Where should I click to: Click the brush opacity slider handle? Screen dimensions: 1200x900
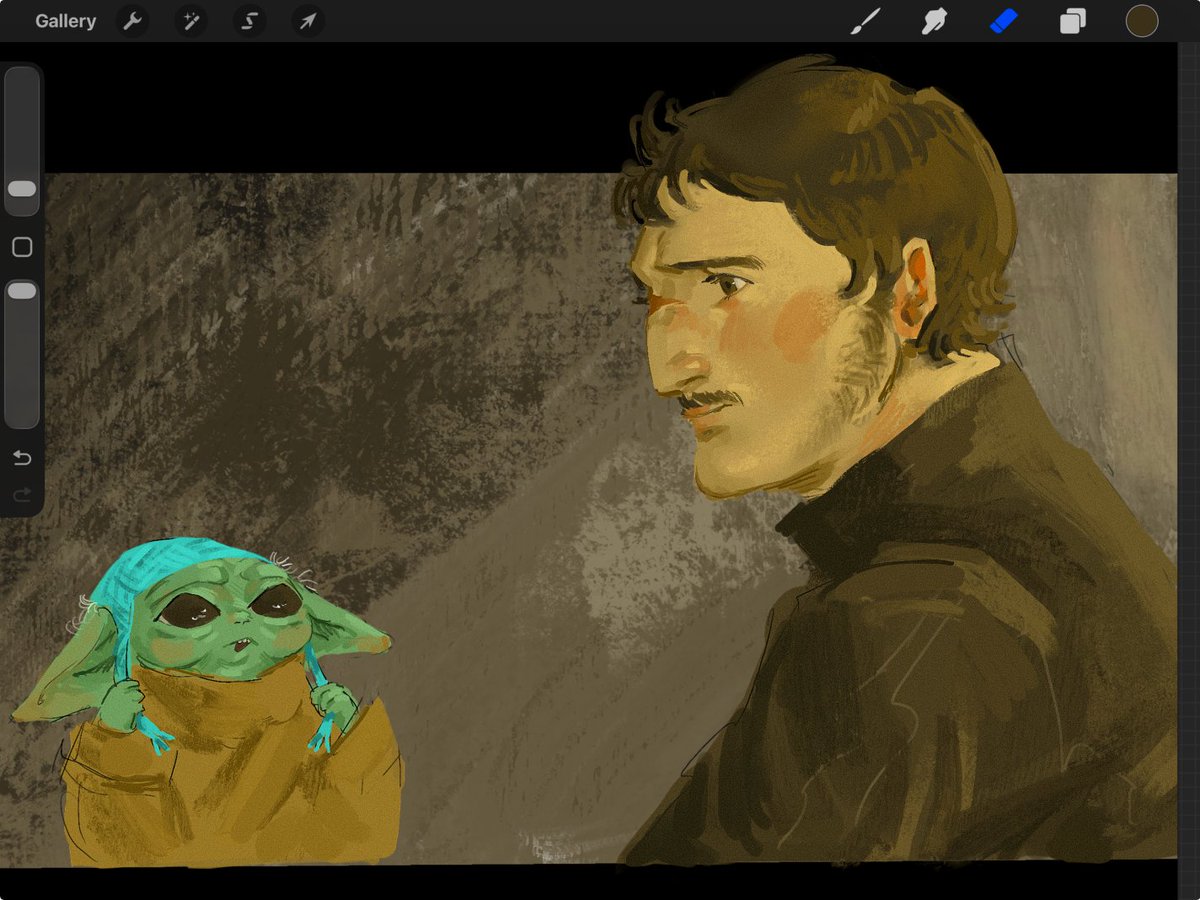pyautogui.click(x=22, y=291)
